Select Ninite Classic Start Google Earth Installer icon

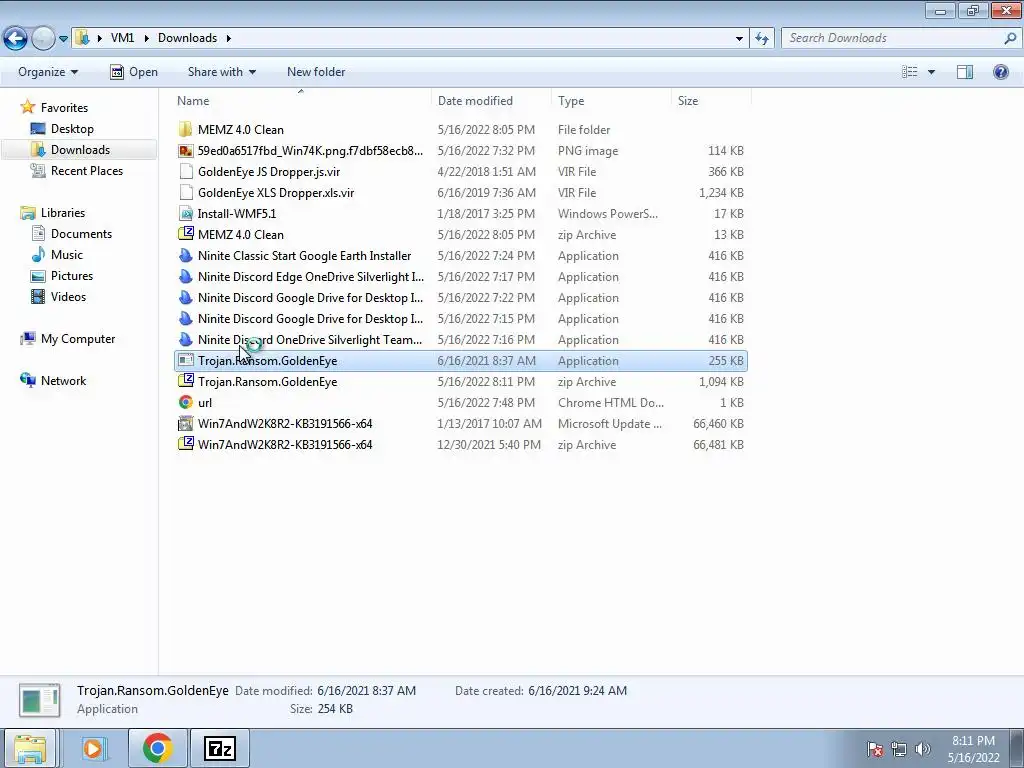(x=185, y=256)
